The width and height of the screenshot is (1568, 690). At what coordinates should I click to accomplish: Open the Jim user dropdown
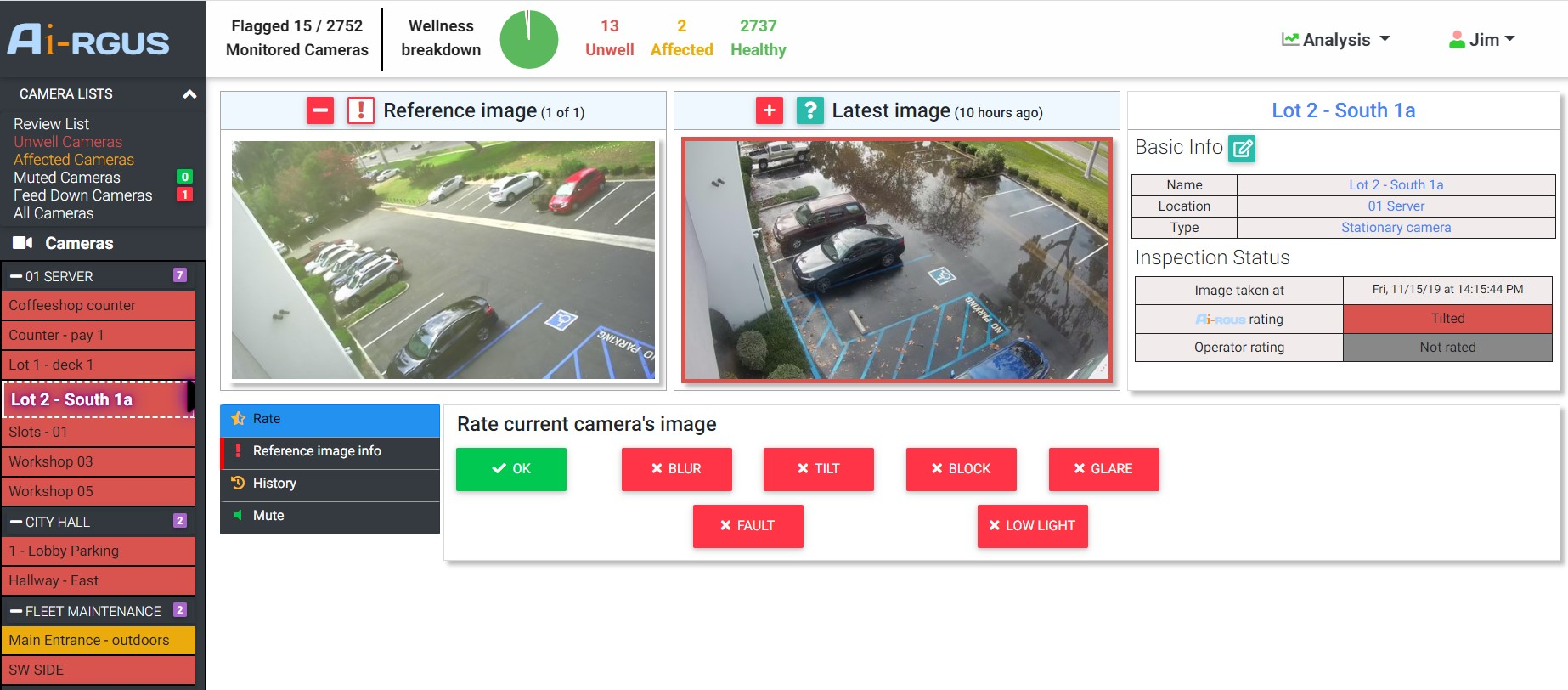pos(1482,40)
